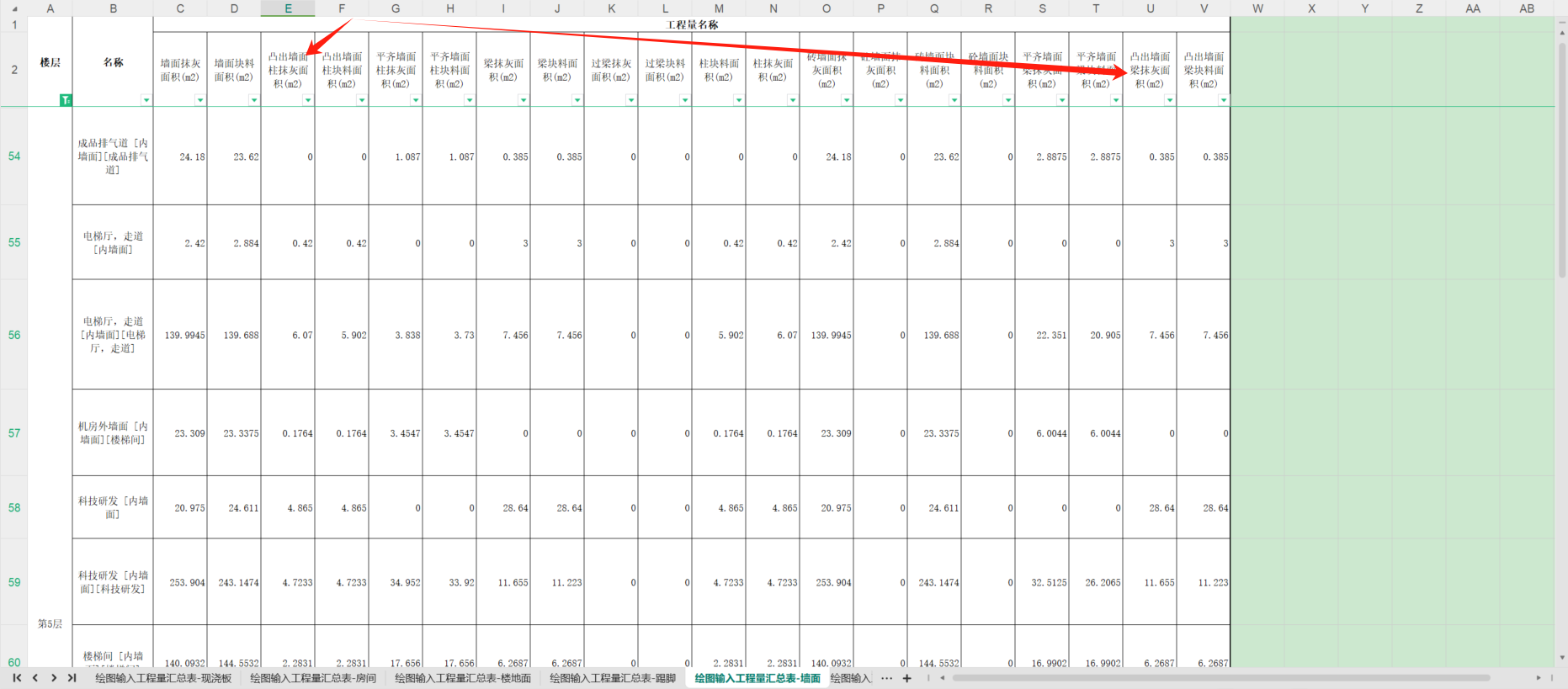Click the horizontal scrollbar left arrow
This screenshot has width=1568, height=689.
(942, 678)
